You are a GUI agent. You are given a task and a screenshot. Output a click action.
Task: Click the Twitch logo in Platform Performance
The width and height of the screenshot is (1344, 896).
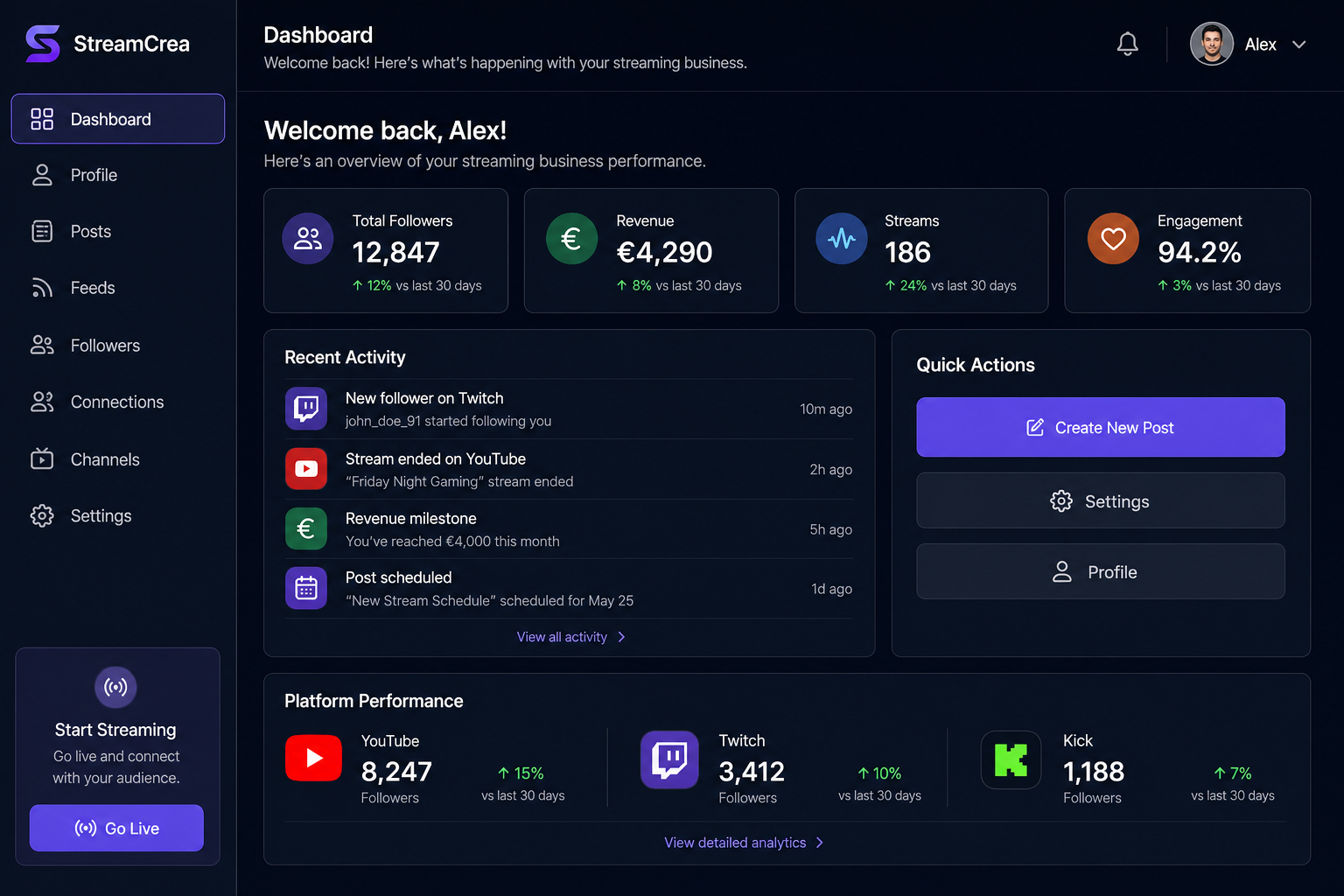(669, 759)
